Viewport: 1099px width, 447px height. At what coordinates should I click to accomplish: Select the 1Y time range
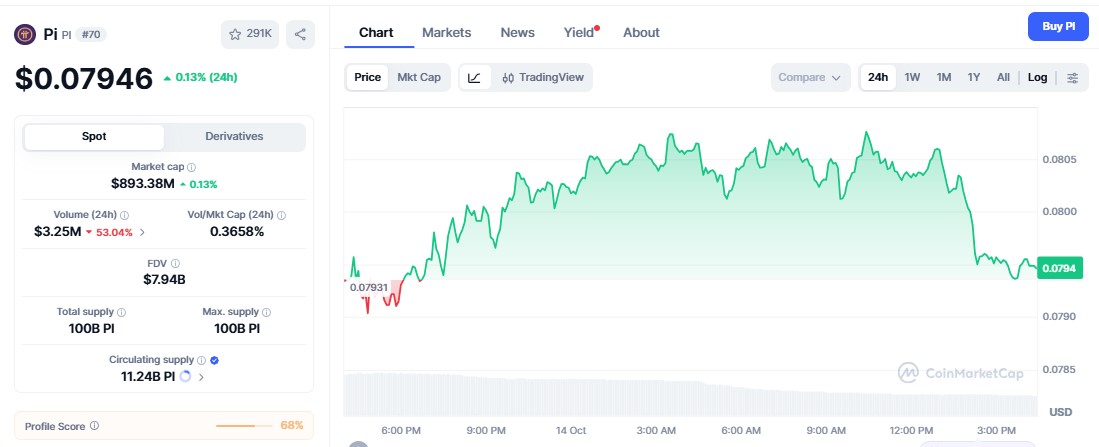click(974, 78)
